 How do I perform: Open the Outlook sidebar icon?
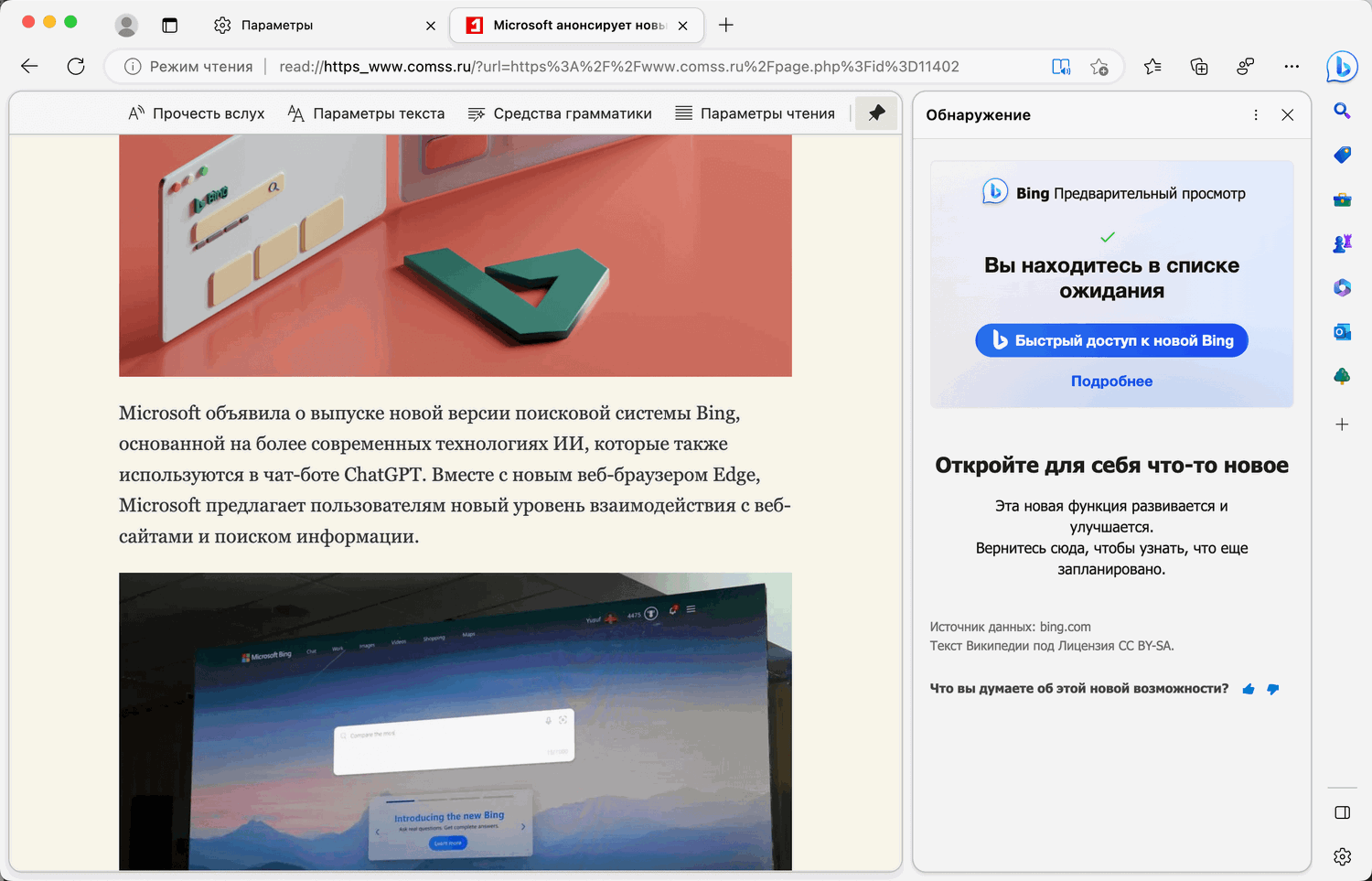[x=1342, y=331]
